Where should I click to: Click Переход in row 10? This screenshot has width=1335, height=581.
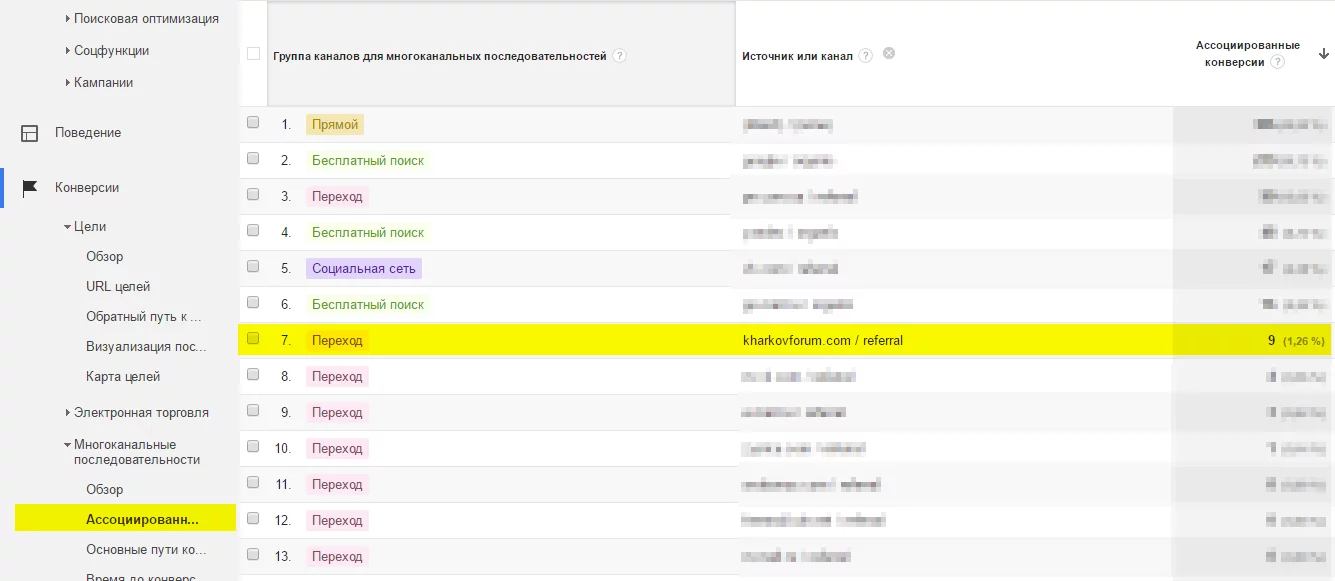click(337, 449)
